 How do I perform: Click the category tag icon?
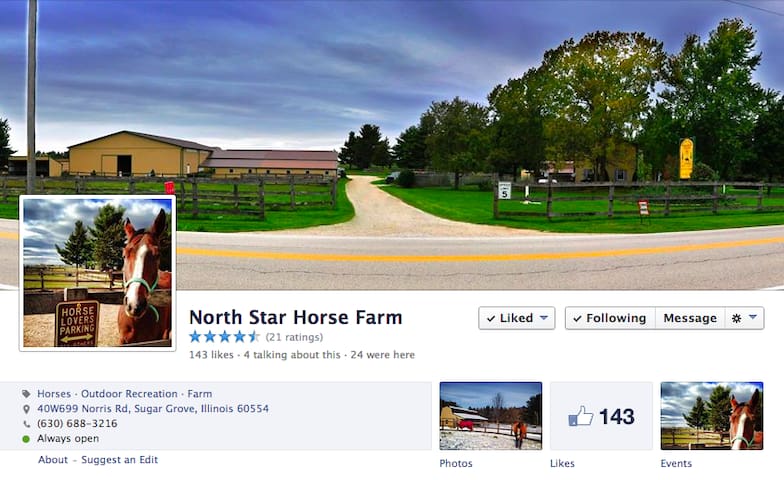pos(26,394)
